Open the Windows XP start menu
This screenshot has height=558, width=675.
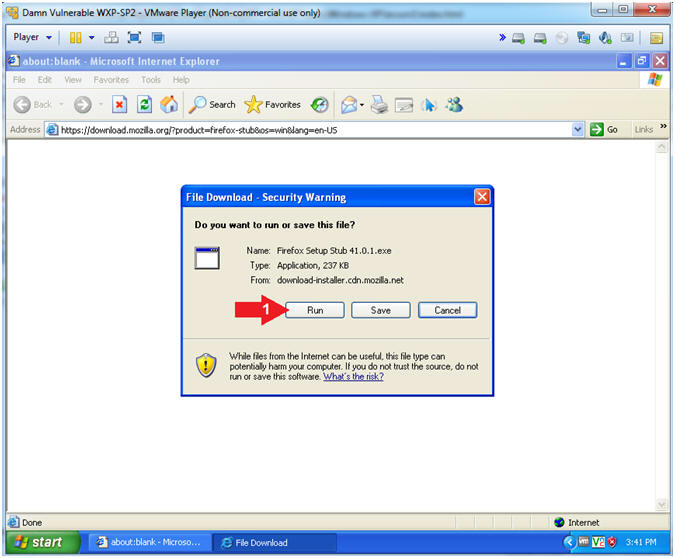[x=42, y=542]
